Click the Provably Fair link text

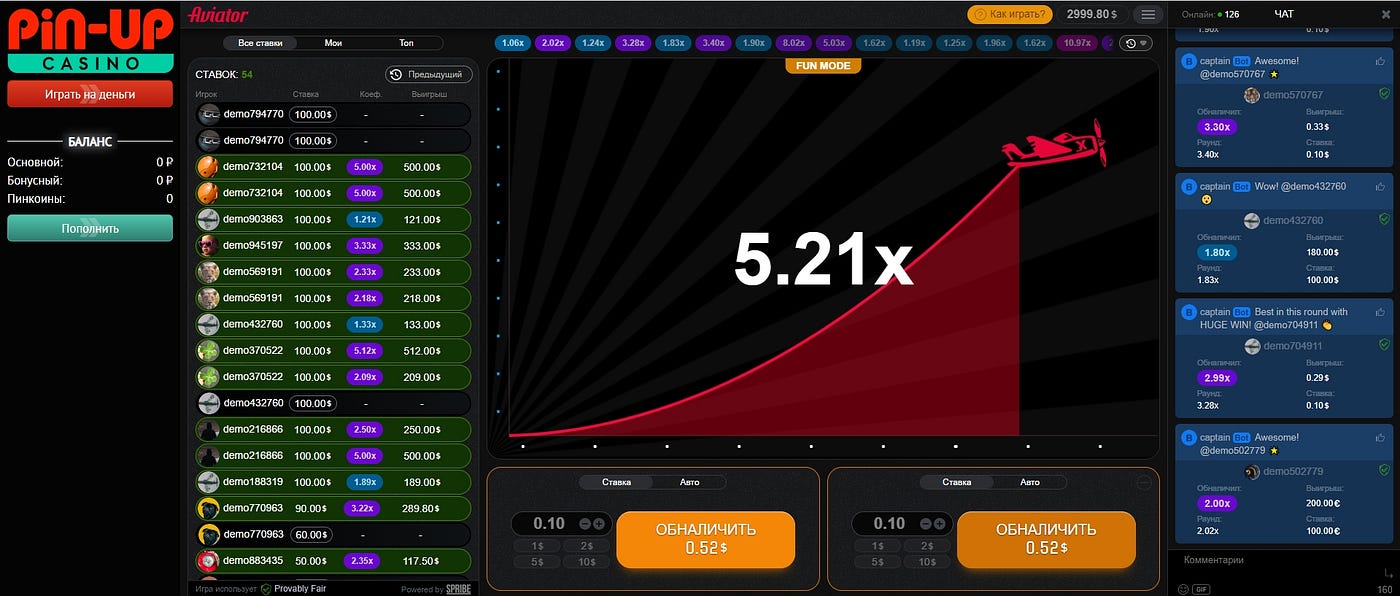pyautogui.click(x=300, y=589)
